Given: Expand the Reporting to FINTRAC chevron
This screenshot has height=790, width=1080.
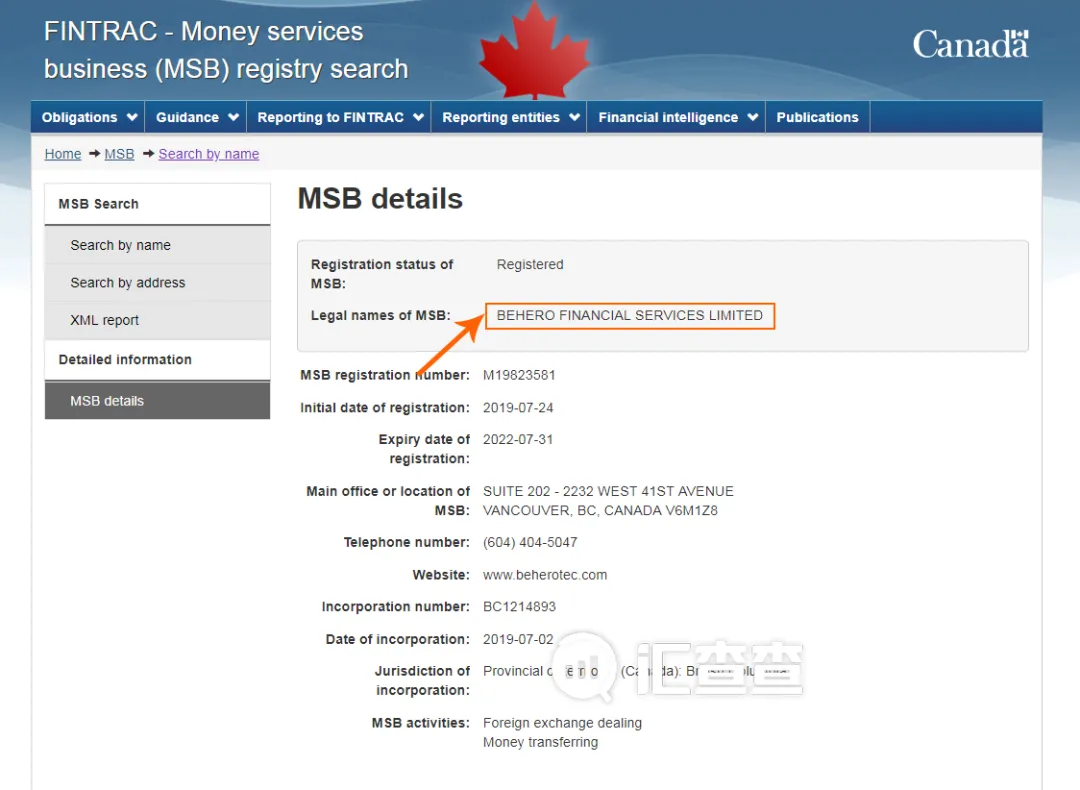Looking at the screenshot, I should tap(418, 117).
